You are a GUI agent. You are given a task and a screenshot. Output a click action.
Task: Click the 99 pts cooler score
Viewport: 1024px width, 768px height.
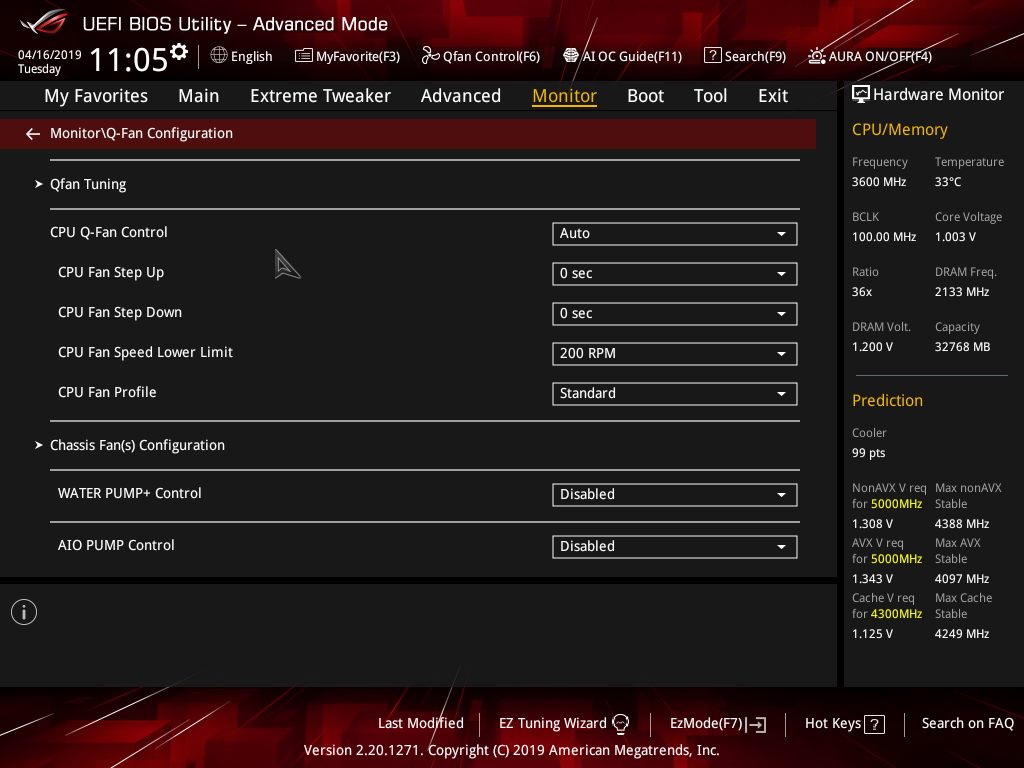click(868, 453)
